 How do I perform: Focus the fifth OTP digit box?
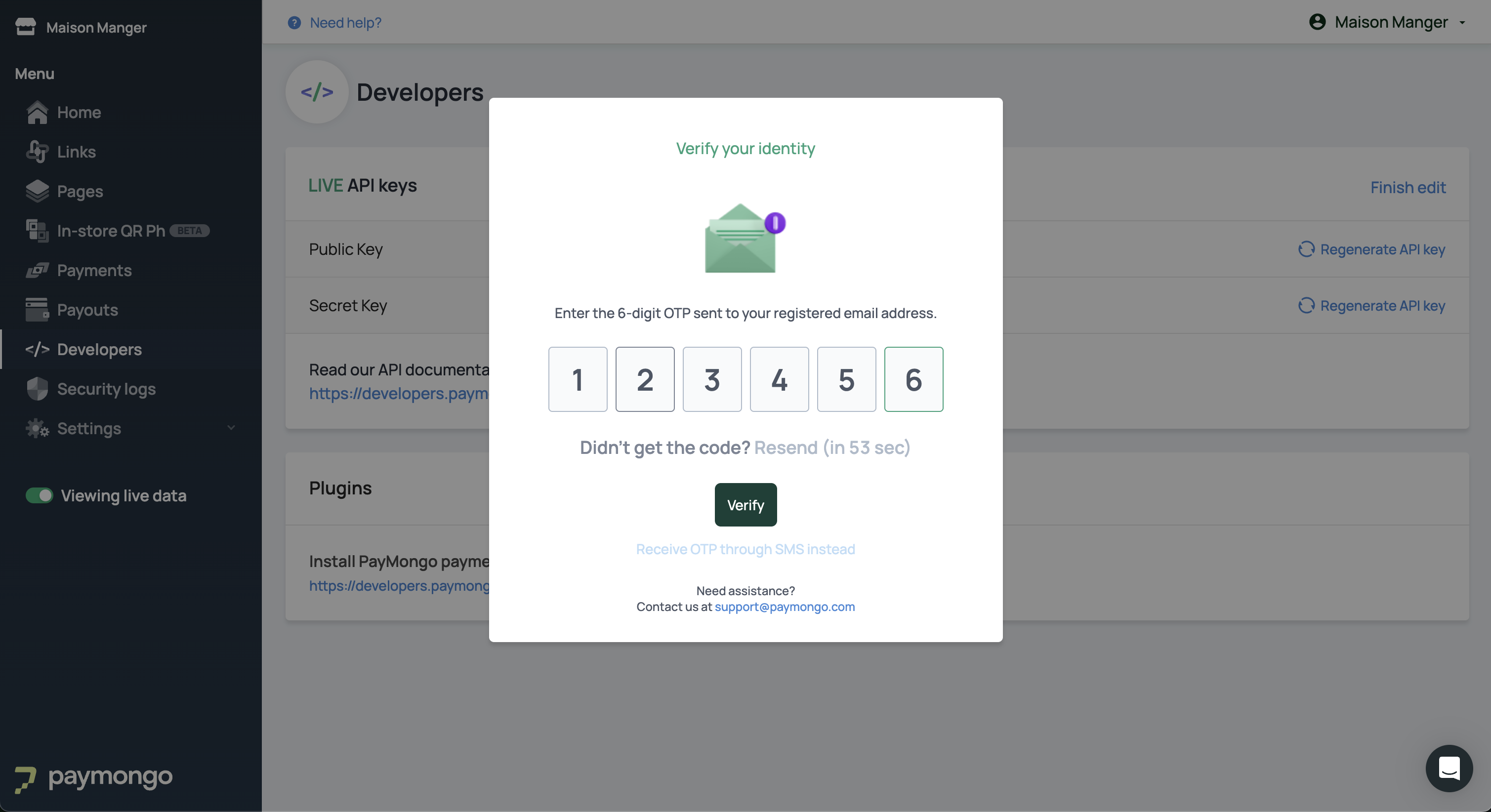[846, 379]
